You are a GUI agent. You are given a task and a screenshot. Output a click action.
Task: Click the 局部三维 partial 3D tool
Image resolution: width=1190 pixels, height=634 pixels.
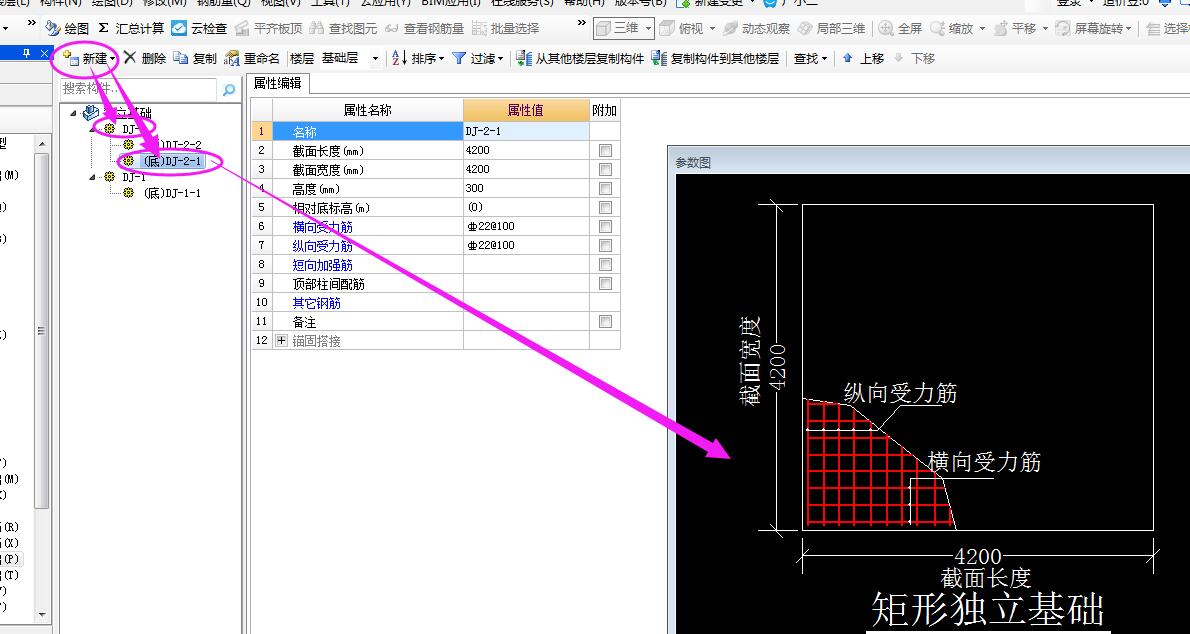coord(831,28)
